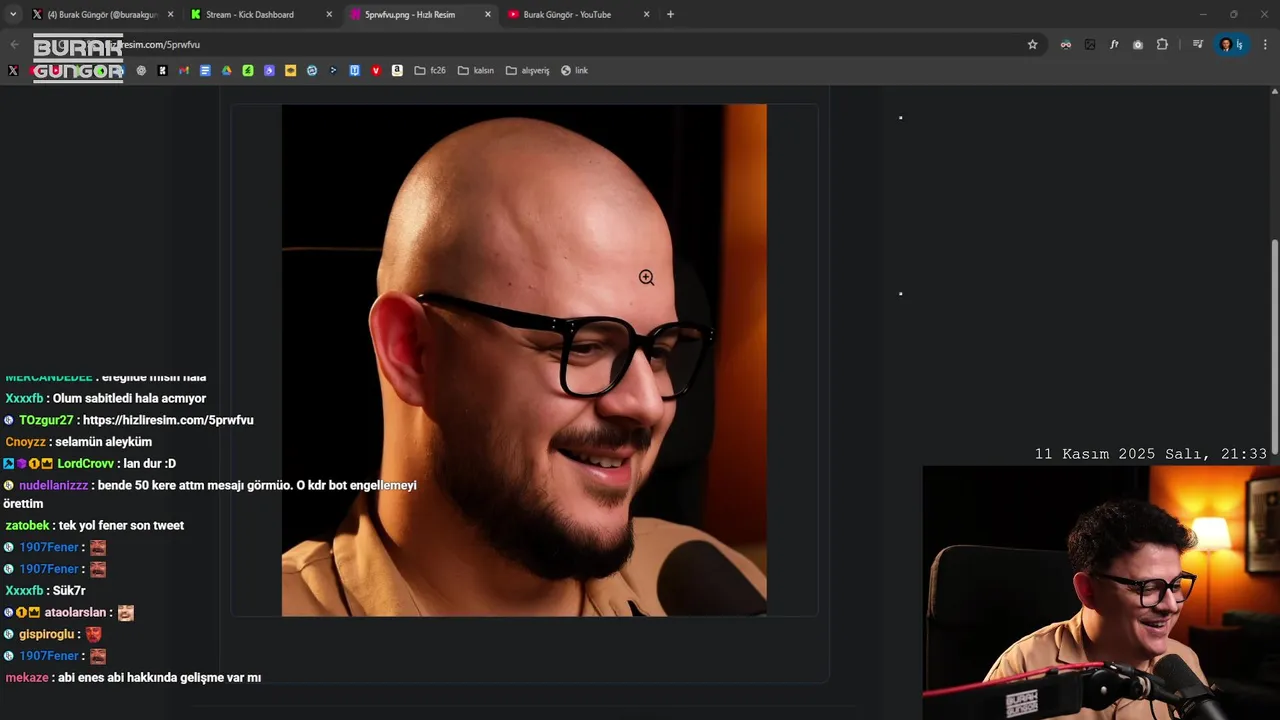Open the Google Drive bookmark icon

click(227, 70)
